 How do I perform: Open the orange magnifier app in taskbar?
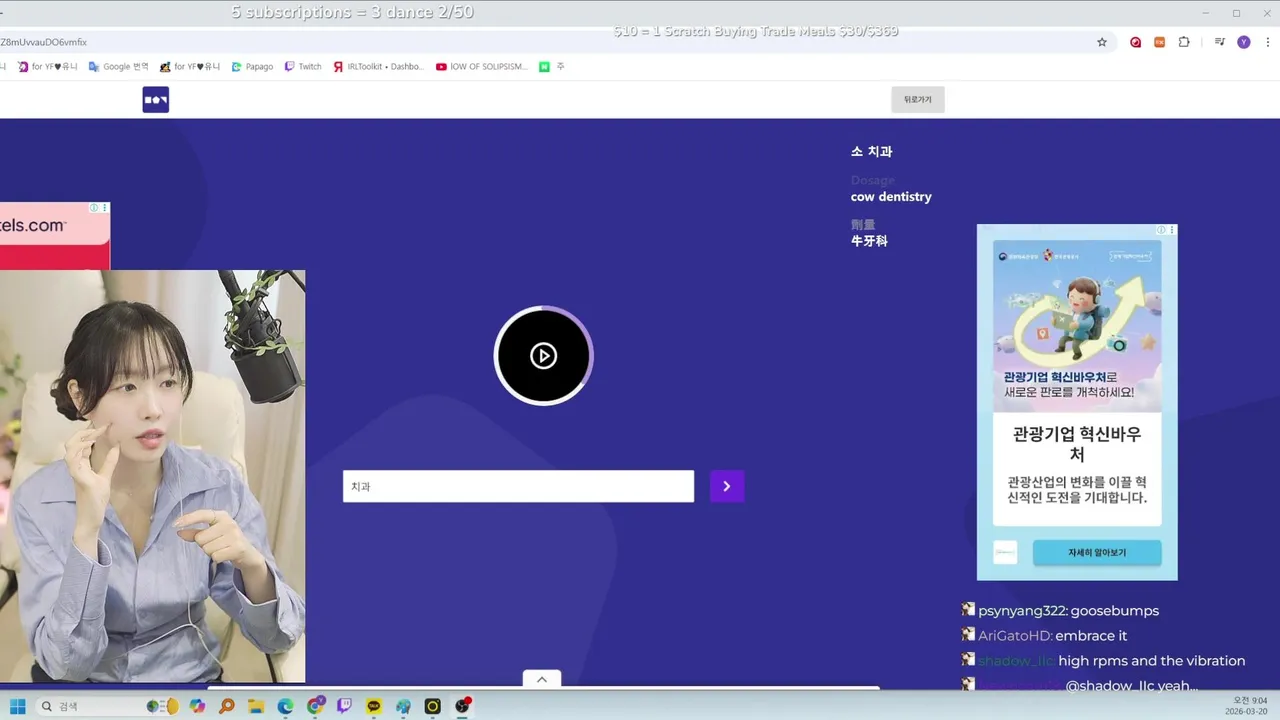[x=227, y=706]
